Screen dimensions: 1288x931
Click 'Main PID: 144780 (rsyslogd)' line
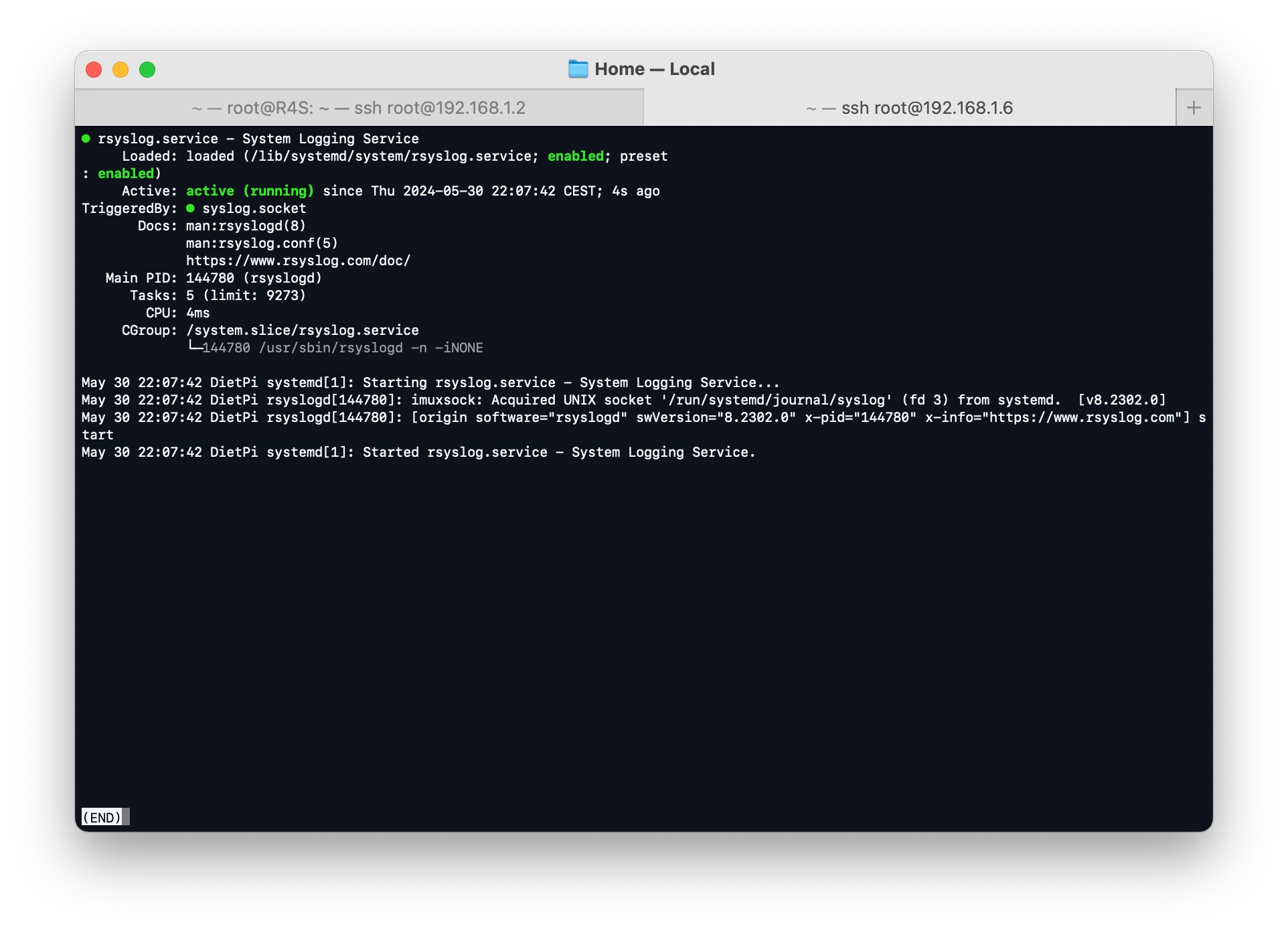pyautogui.click(x=214, y=278)
